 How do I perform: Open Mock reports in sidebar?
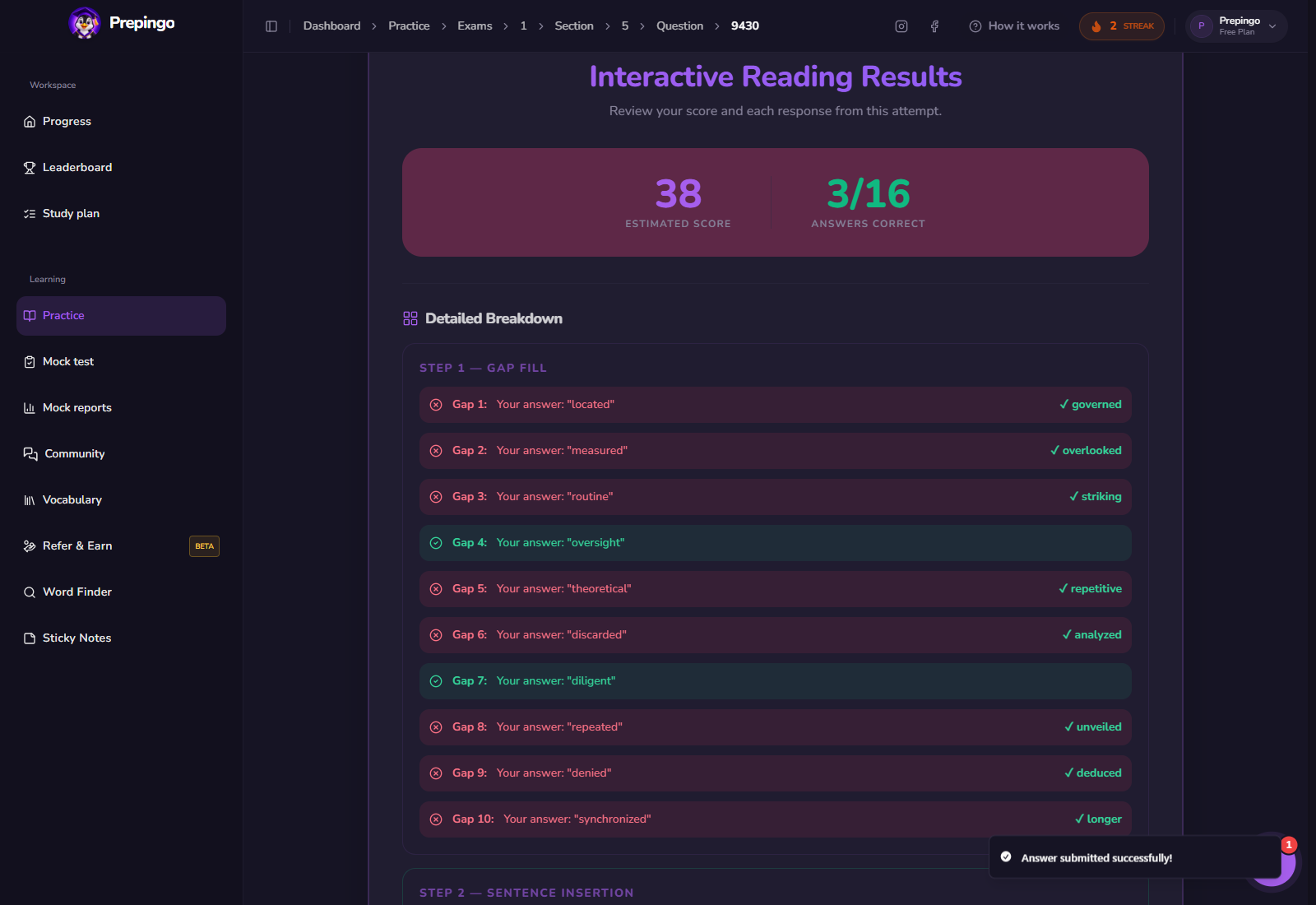point(121,408)
